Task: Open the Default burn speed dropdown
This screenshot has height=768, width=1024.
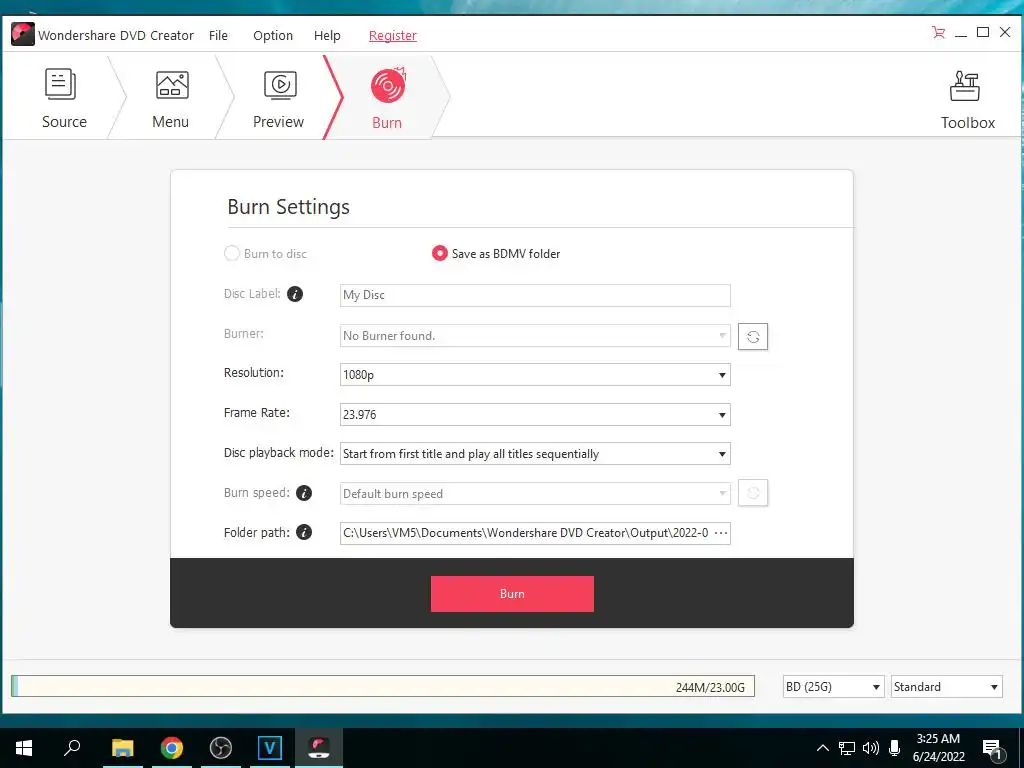Action: point(535,494)
